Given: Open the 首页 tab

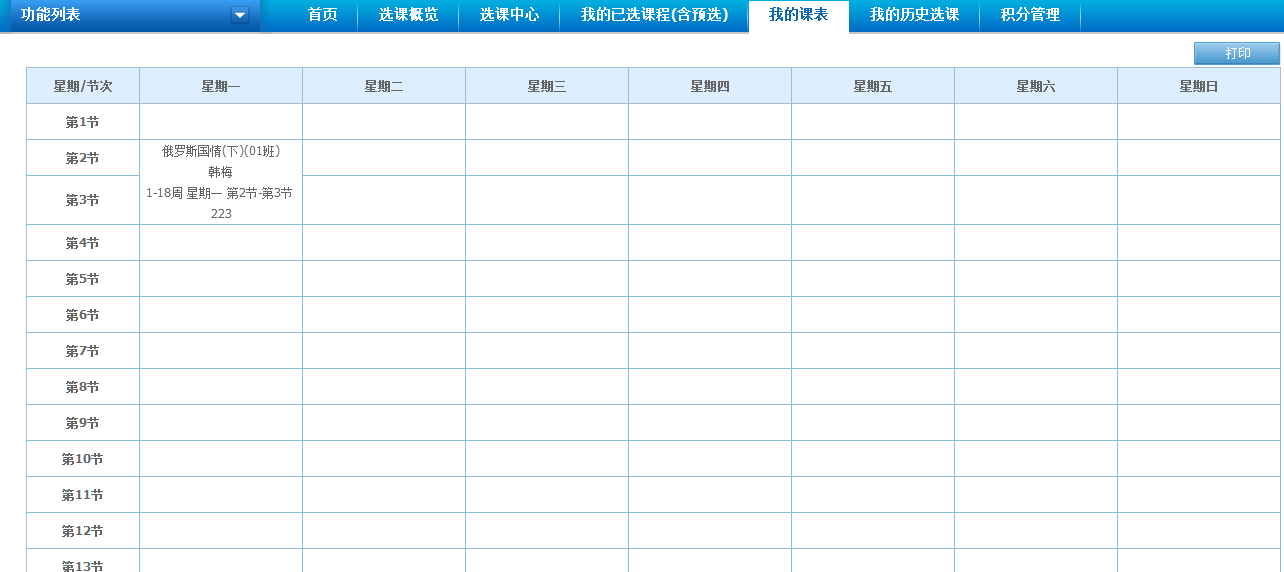Looking at the screenshot, I should [x=323, y=15].
